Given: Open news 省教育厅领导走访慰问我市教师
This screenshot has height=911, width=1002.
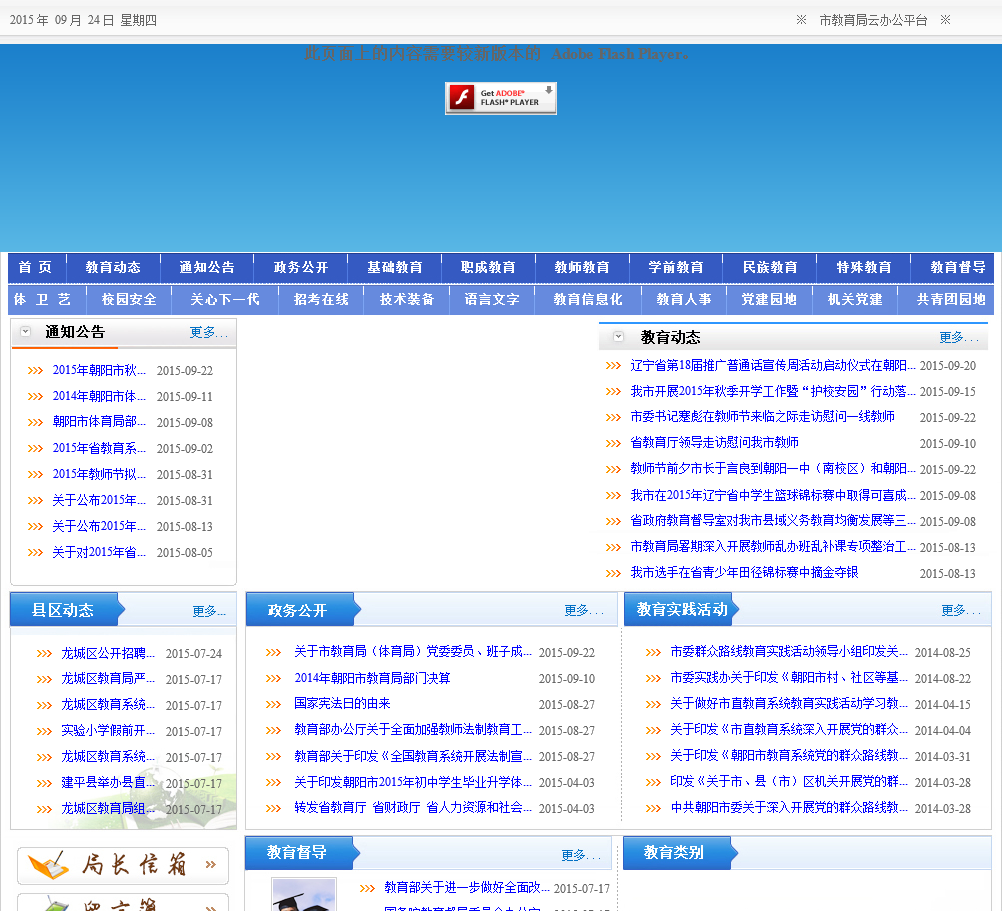Looking at the screenshot, I should 714,442.
